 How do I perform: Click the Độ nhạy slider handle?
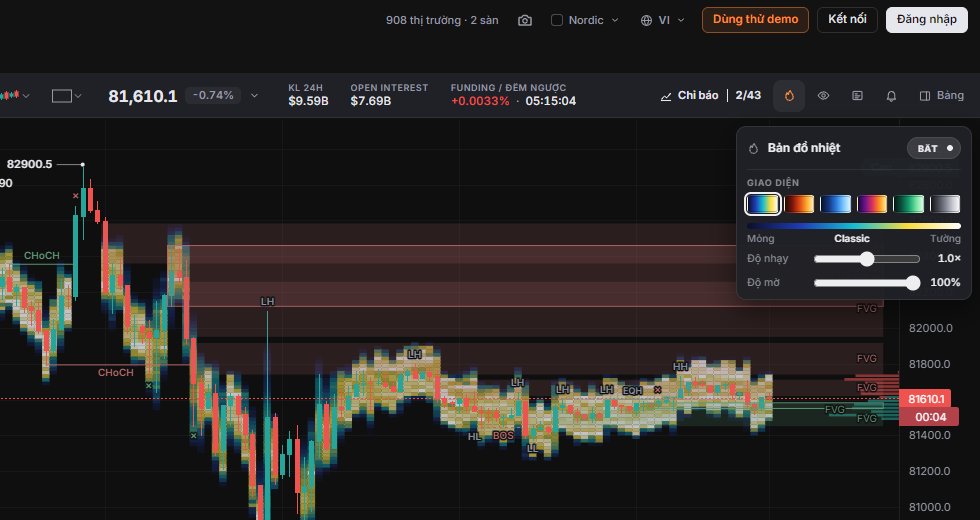pos(866,259)
